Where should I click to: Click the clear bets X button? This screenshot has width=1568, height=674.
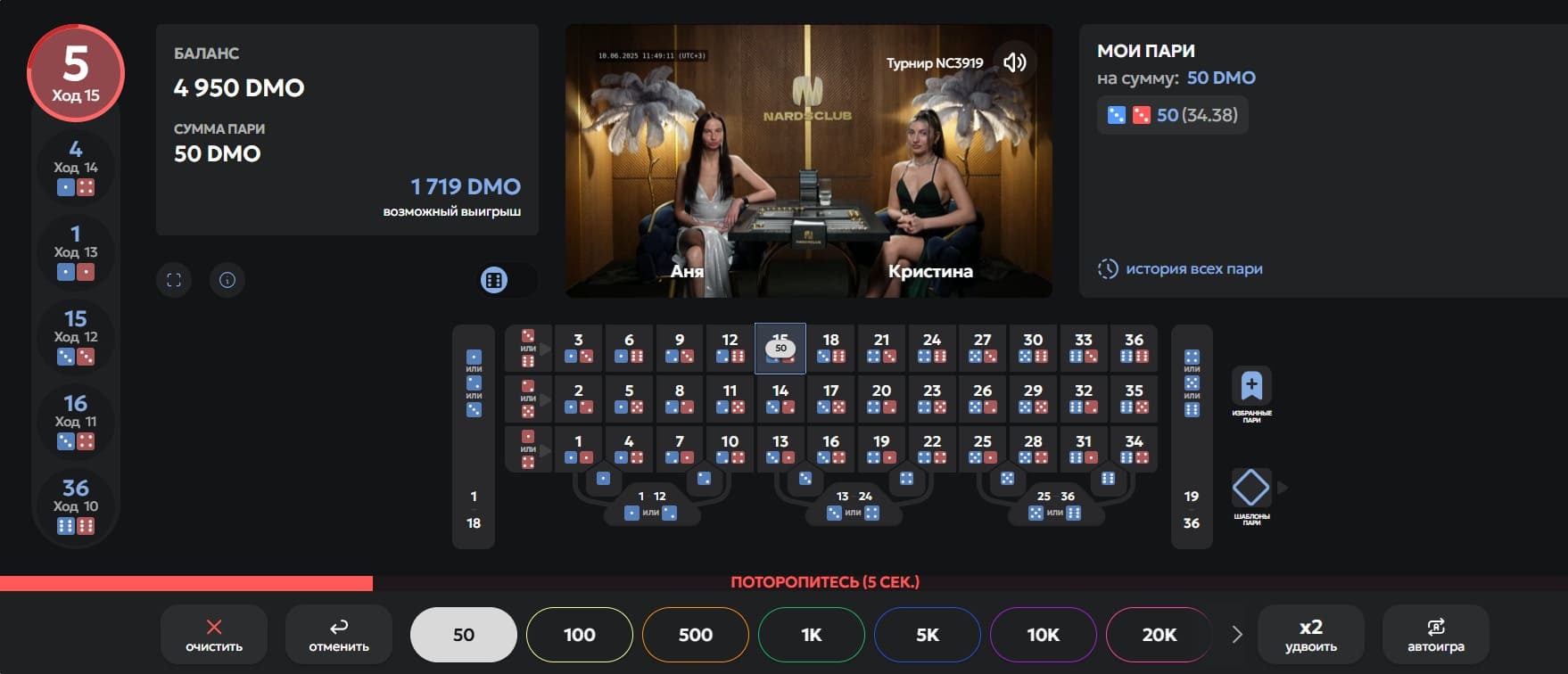[214, 635]
